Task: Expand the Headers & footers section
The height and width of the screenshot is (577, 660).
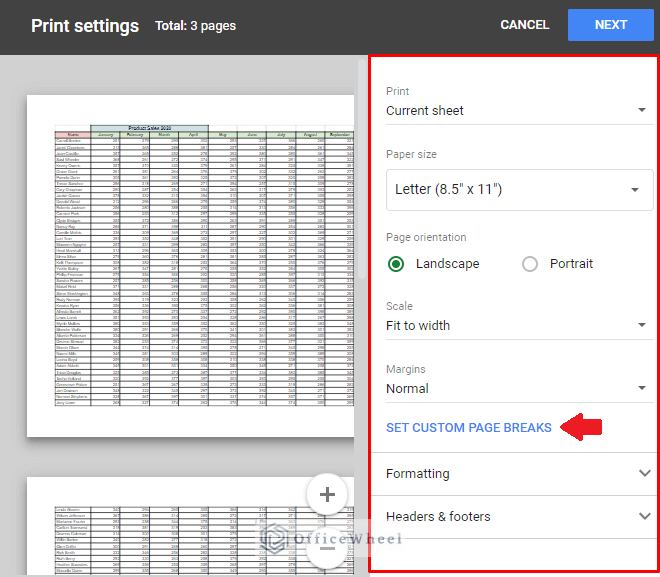Action: pyautogui.click(x=515, y=517)
